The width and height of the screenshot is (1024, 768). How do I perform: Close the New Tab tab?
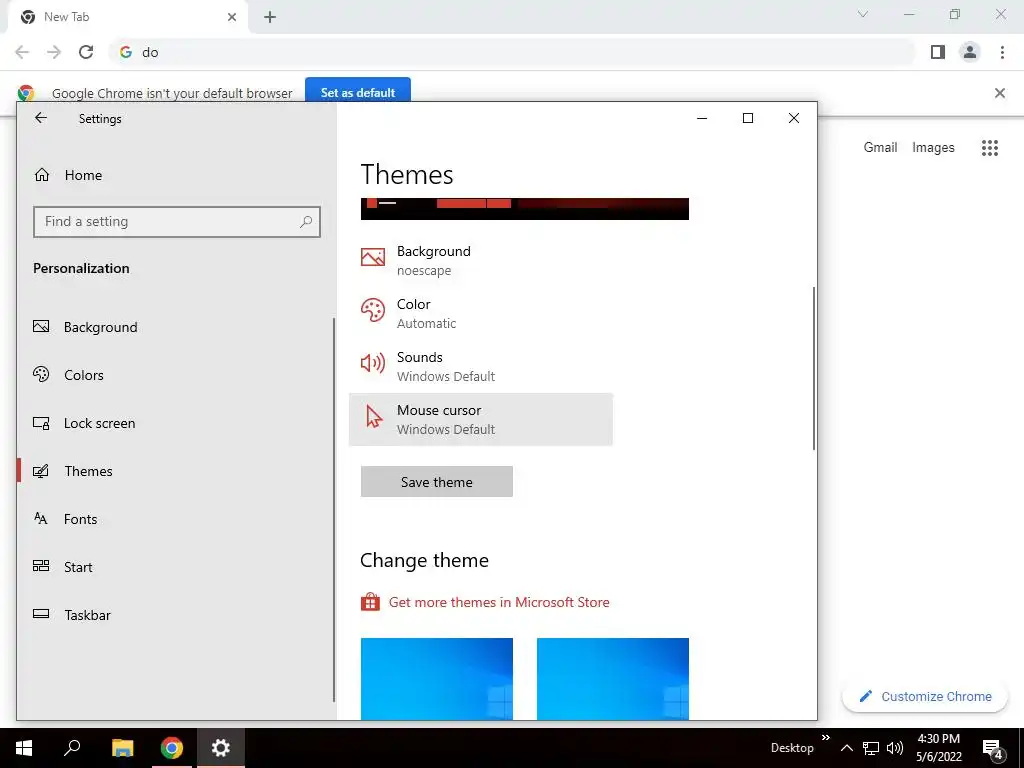pyautogui.click(x=232, y=17)
